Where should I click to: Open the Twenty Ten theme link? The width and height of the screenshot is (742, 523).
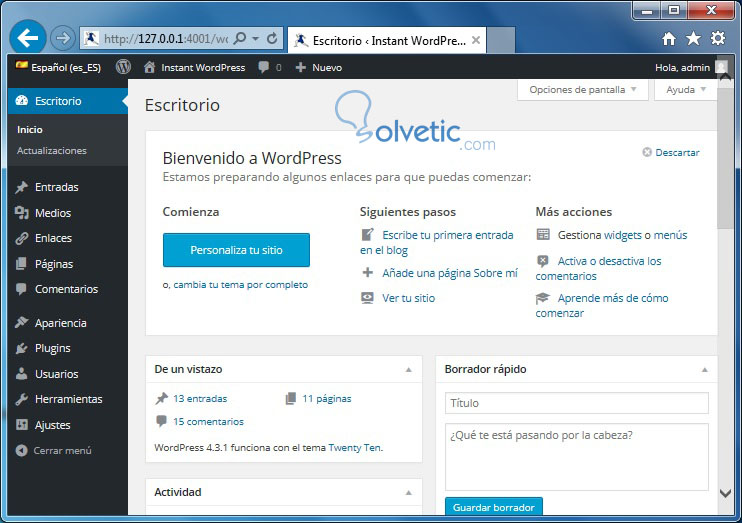pos(355,448)
